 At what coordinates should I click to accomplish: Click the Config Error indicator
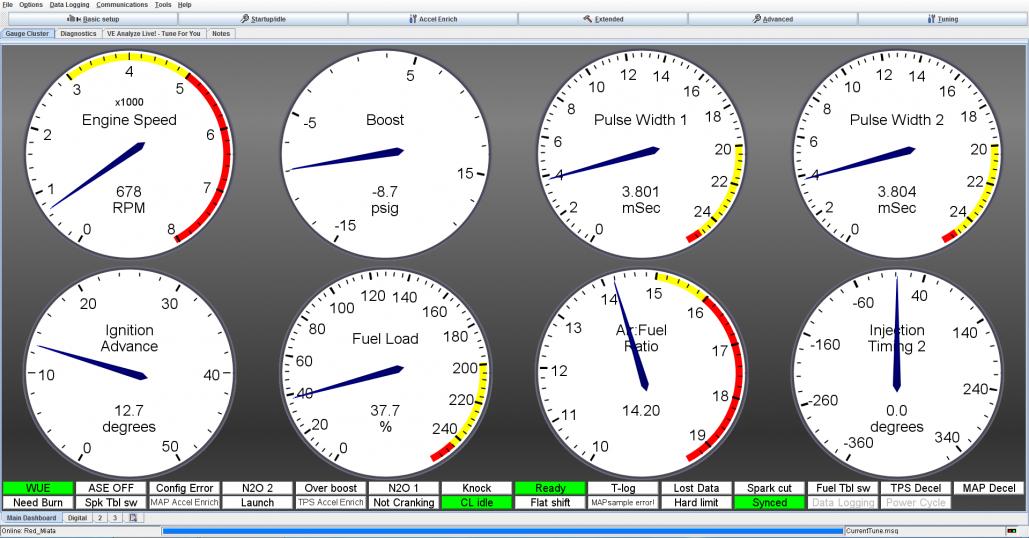(x=184, y=488)
